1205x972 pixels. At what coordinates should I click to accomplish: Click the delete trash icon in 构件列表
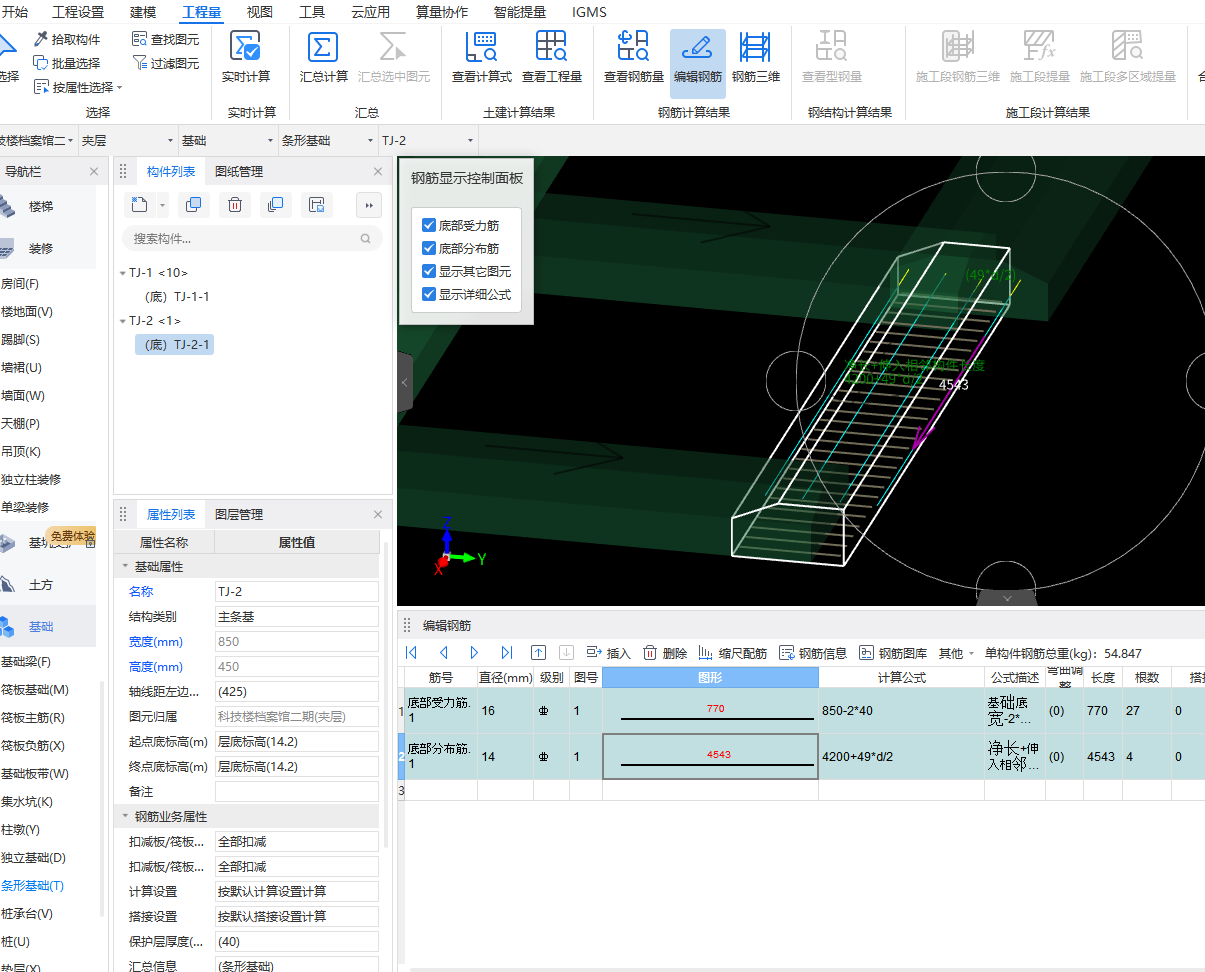pos(234,205)
